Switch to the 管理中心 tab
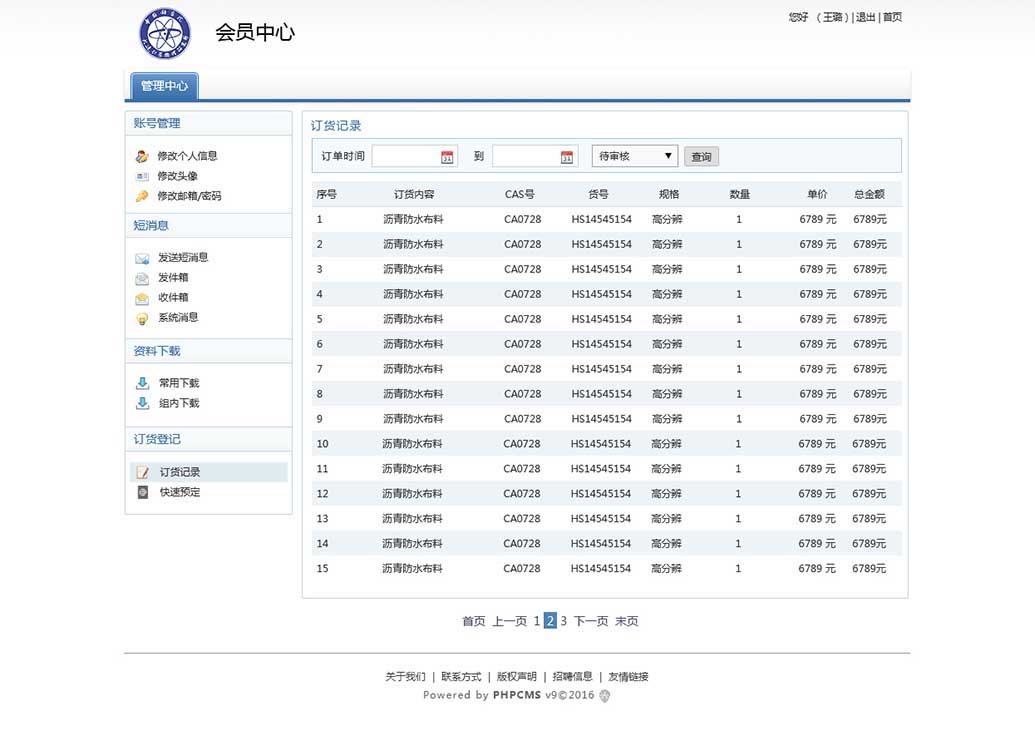The height and width of the screenshot is (730, 1035). [164, 86]
